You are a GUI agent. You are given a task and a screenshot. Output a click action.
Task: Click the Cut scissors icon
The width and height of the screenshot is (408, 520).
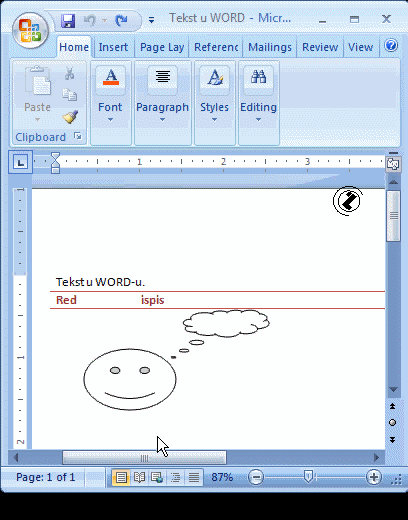(69, 74)
